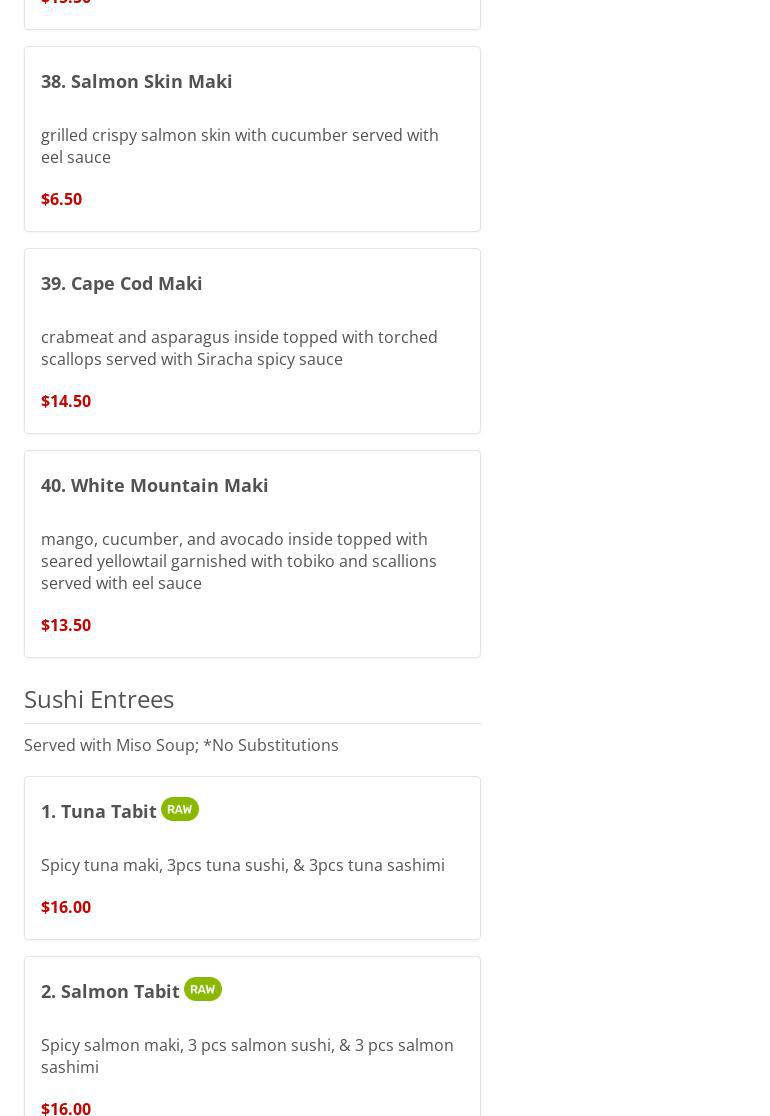Click the Sushi Entrees section heading
The image size is (770, 1116).
tap(99, 699)
